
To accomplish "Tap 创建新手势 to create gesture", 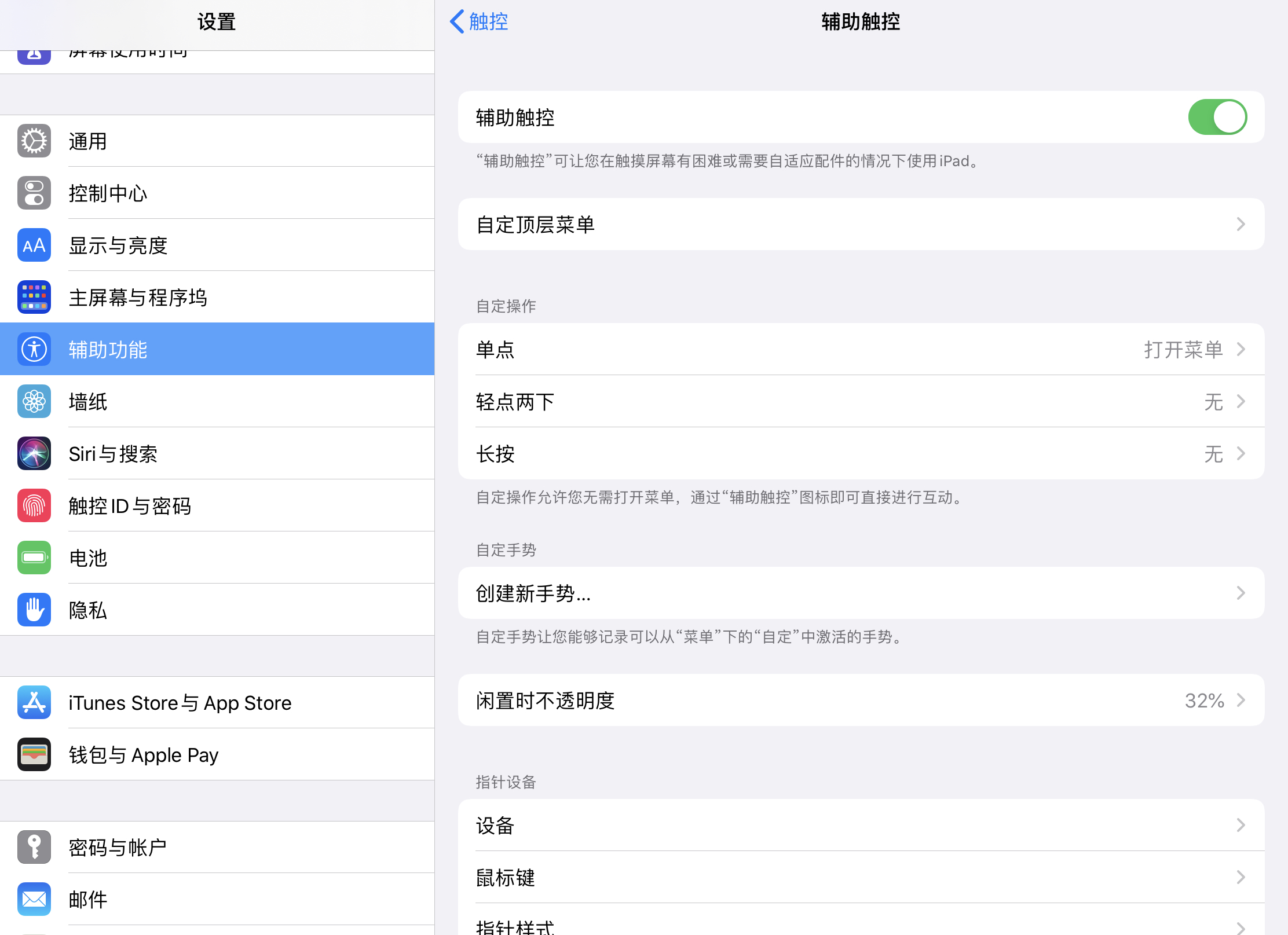I will [x=861, y=593].
